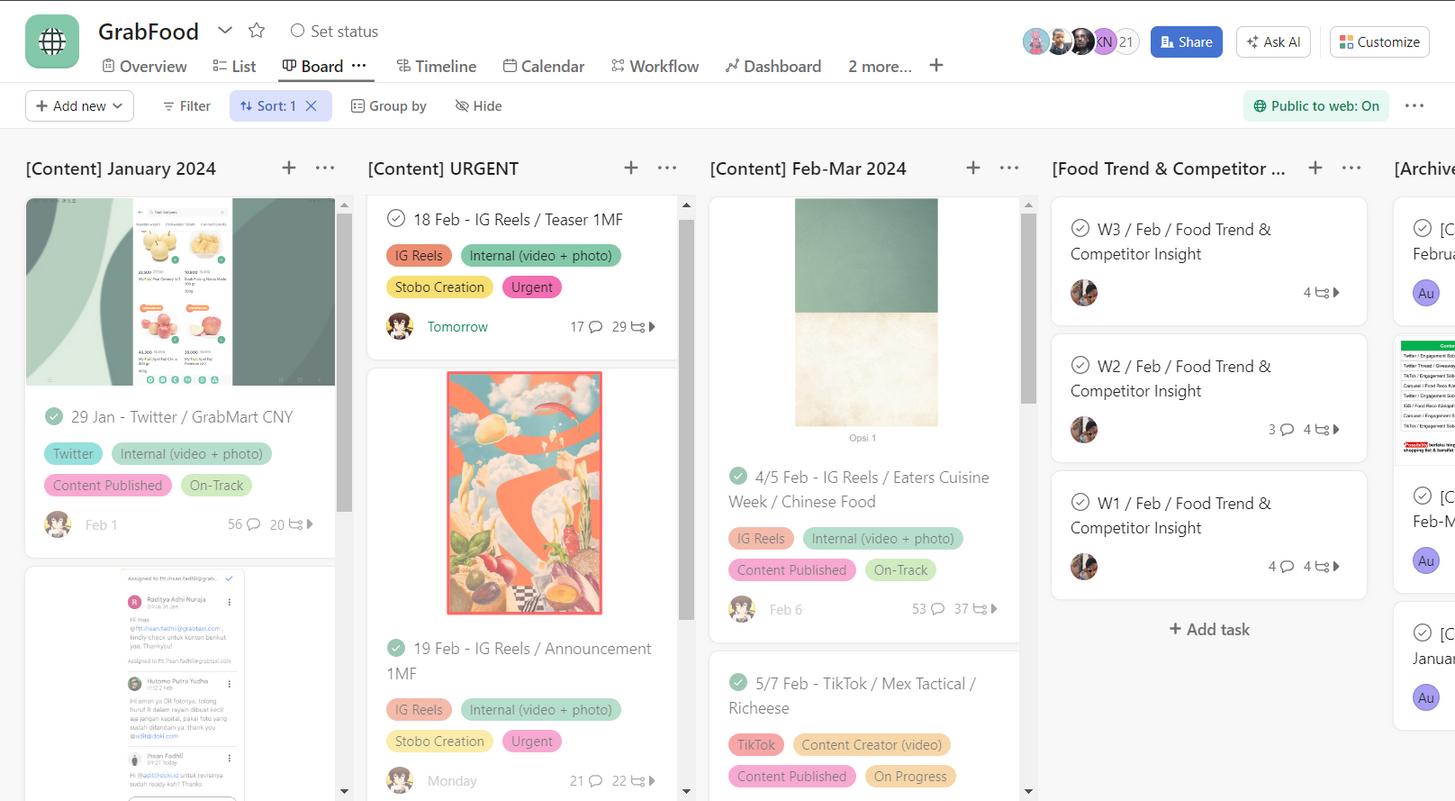Expand subtasks of 4/5 Feb Eaters Cuisine Week

[x=976, y=609]
